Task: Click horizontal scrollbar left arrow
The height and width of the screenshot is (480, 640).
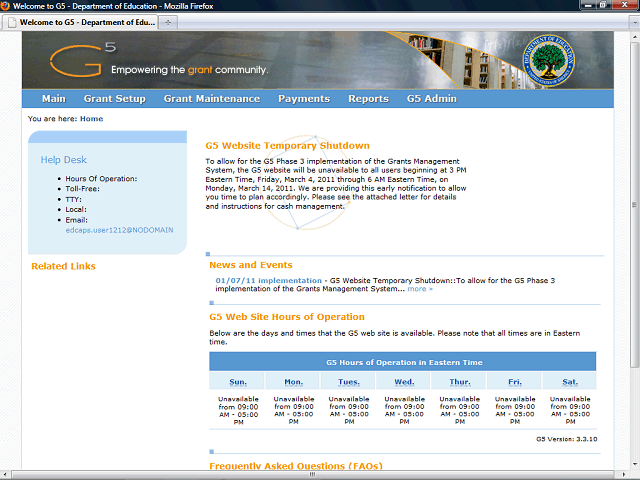Action: 6,474
